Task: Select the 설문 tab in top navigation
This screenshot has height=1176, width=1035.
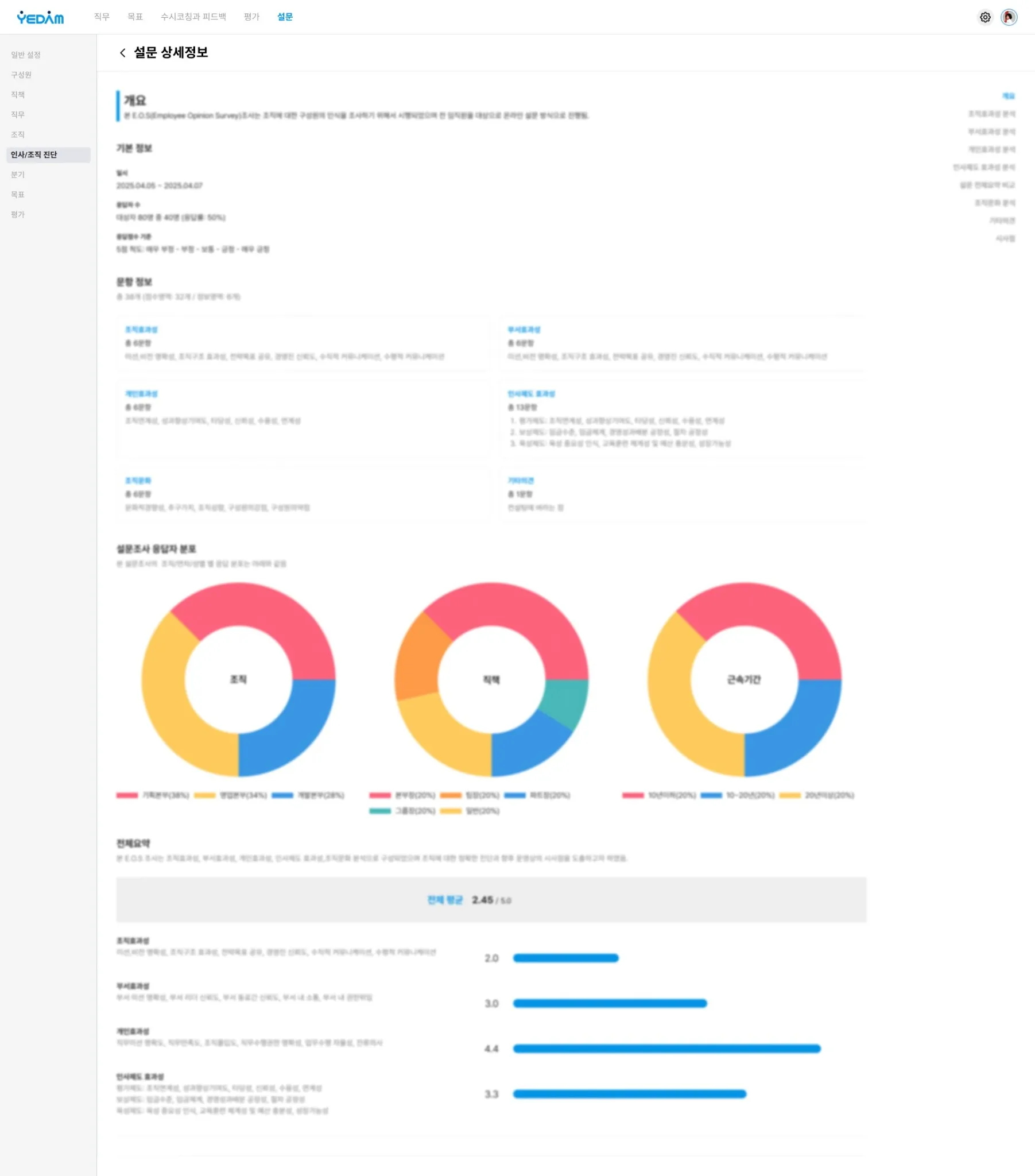Action: (x=285, y=17)
